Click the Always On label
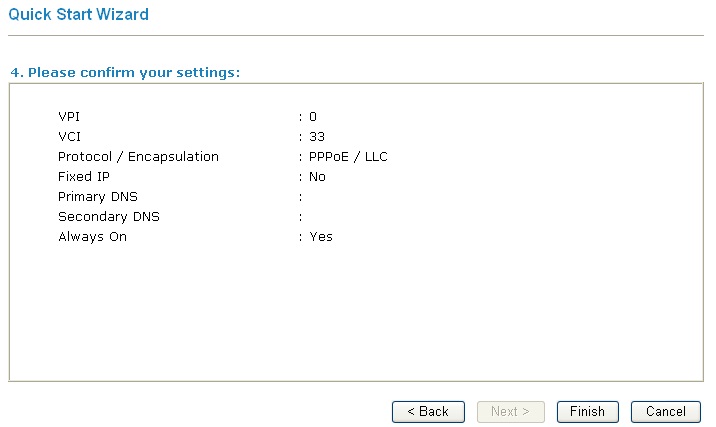 coord(92,237)
